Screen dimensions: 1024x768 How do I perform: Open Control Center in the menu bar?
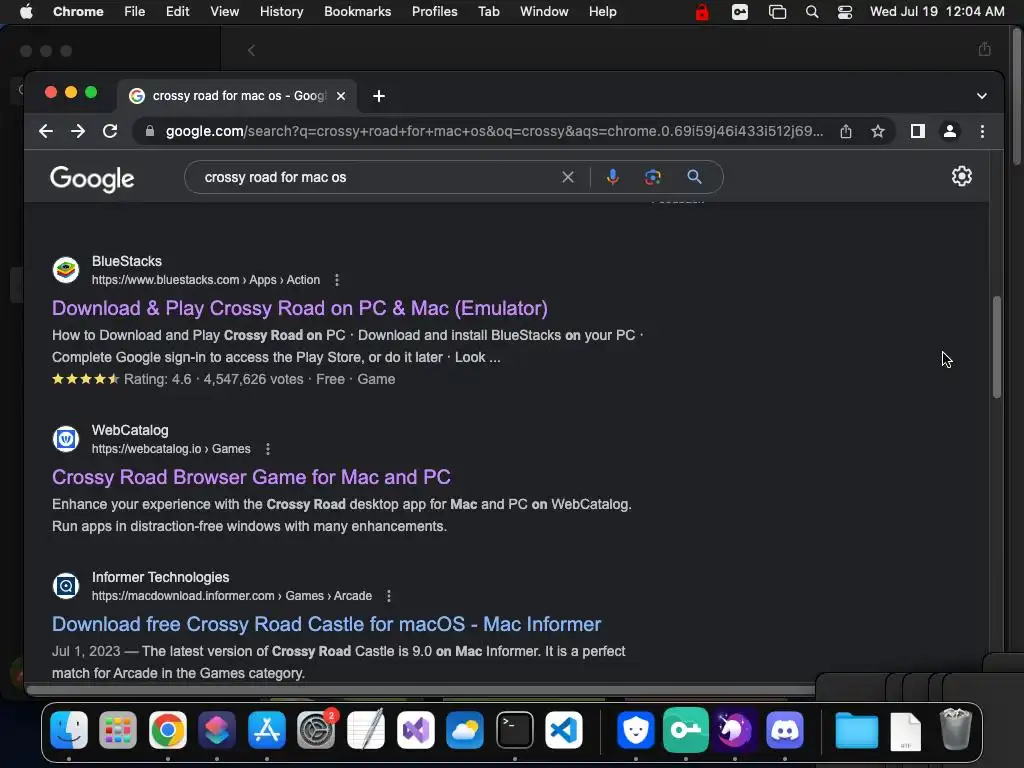(x=844, y=12)
